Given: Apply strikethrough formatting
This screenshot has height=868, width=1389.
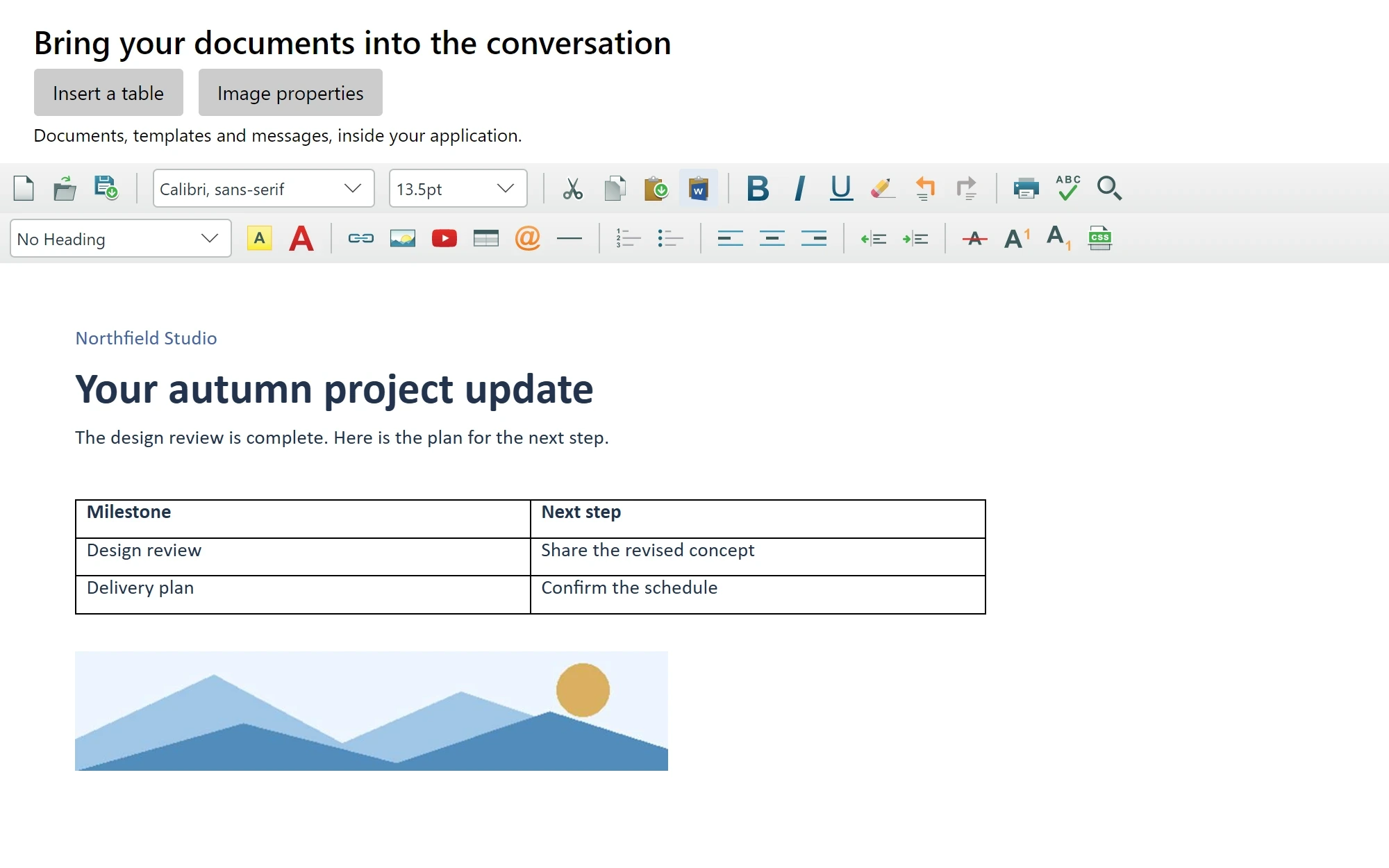Looking at the screenshot, I should (975, 238).
